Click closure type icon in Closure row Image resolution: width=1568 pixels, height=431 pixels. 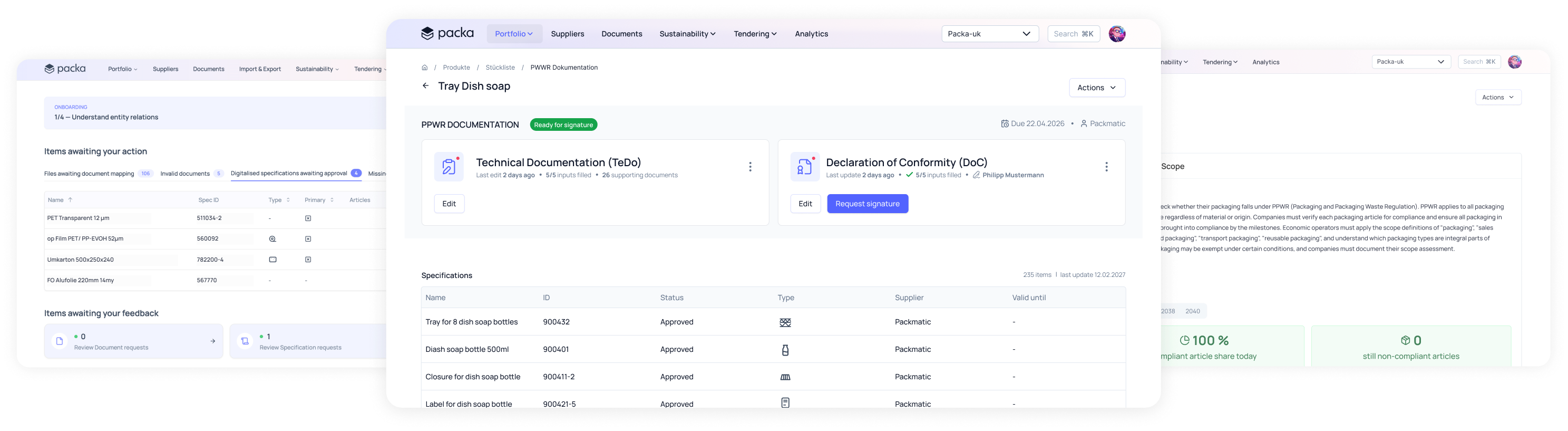coord(785,377)
